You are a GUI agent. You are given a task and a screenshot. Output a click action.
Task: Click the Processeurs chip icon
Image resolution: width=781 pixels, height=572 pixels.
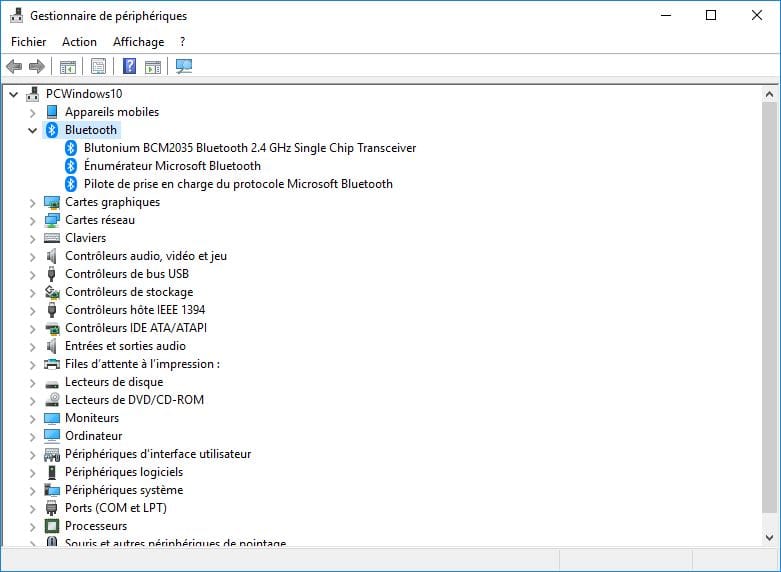pyautogui.click(x=52, y=526)
